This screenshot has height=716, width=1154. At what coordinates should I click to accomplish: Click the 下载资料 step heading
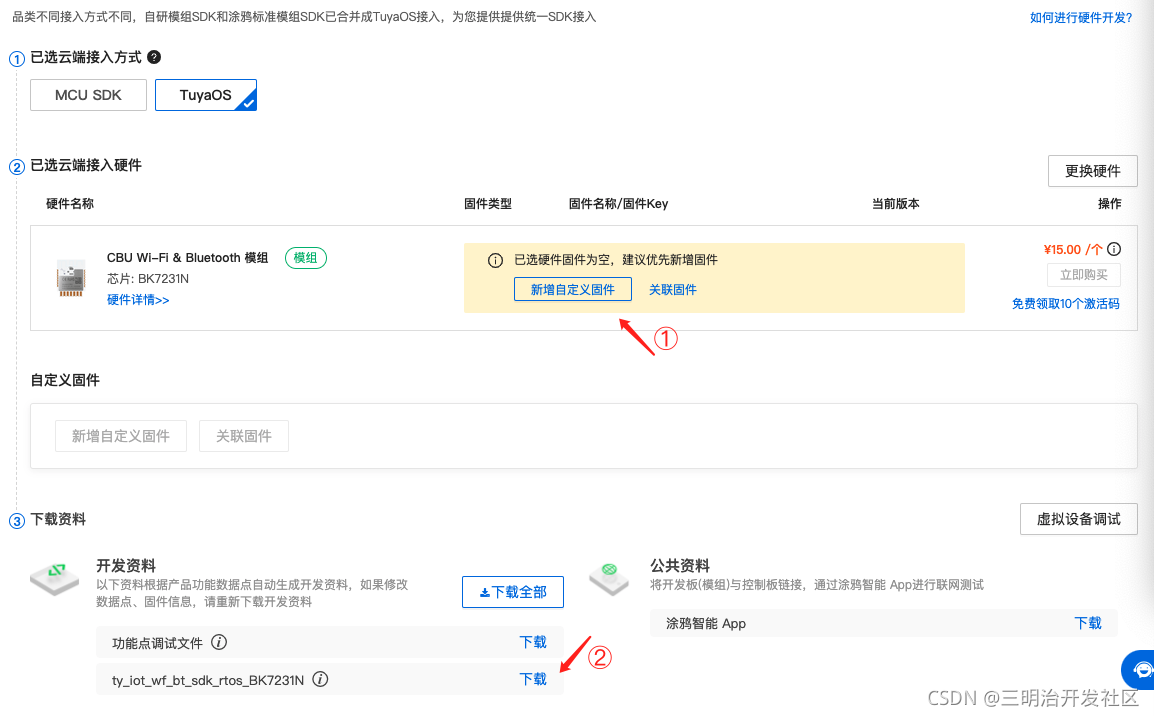58,519
